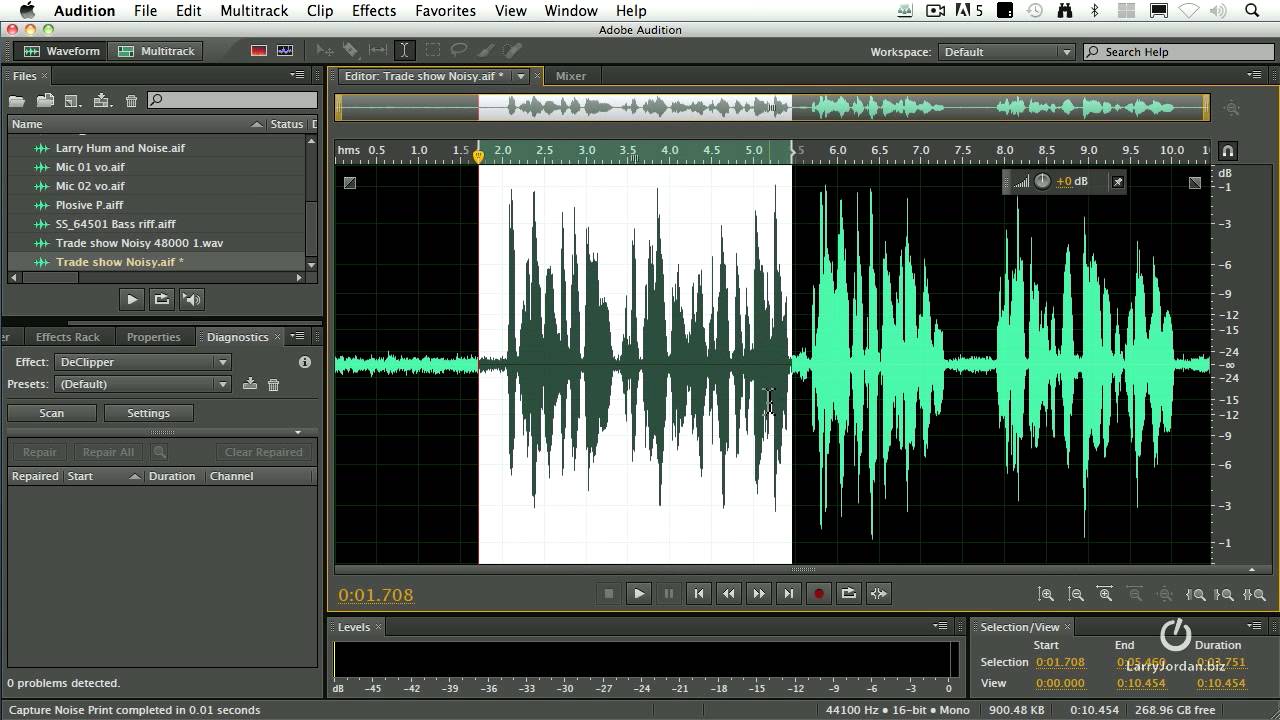The image size is (1280, 720).
Task: Click Zoom Out Amplitude icon
Action: coord(1076,594)
